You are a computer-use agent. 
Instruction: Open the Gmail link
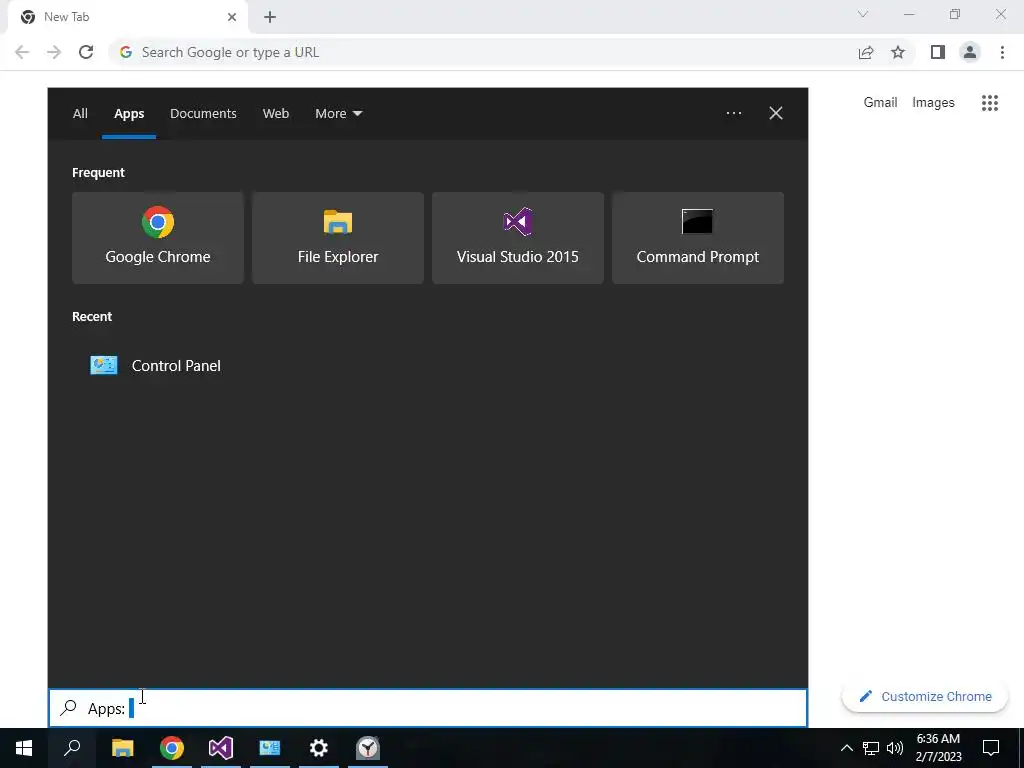880,103
